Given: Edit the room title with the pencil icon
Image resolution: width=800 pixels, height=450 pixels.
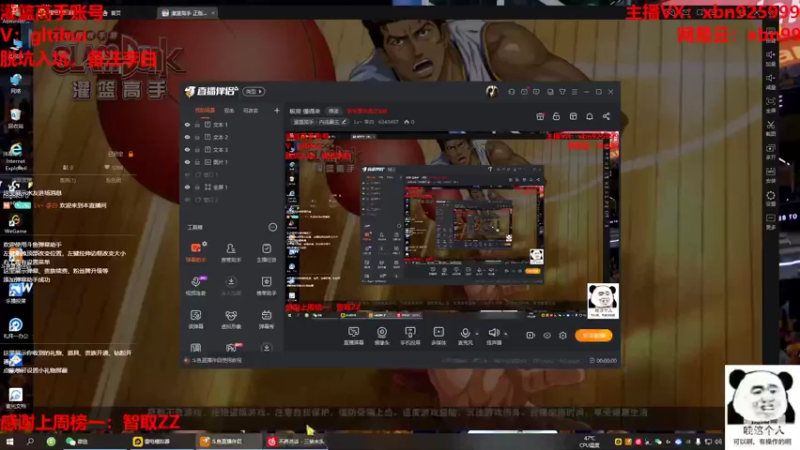Looking at the screenshot, I should pos(344,122).
